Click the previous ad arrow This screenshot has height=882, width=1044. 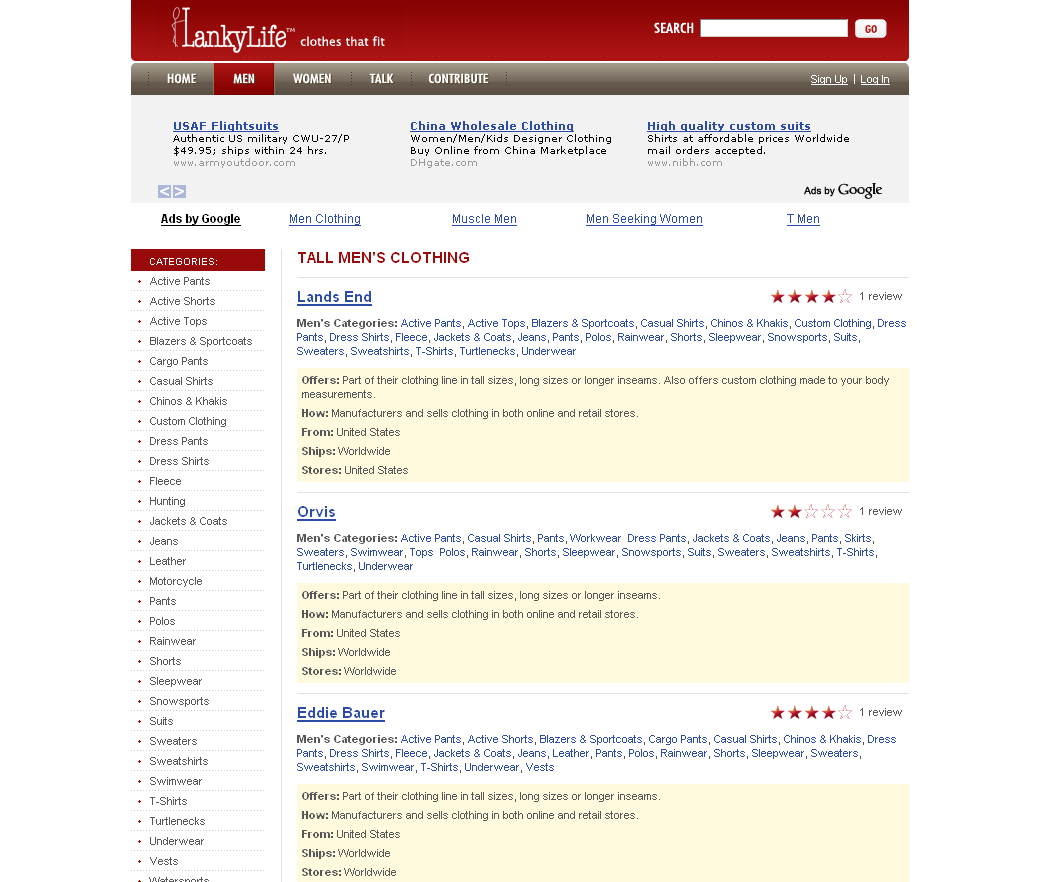tap(164, 192)
